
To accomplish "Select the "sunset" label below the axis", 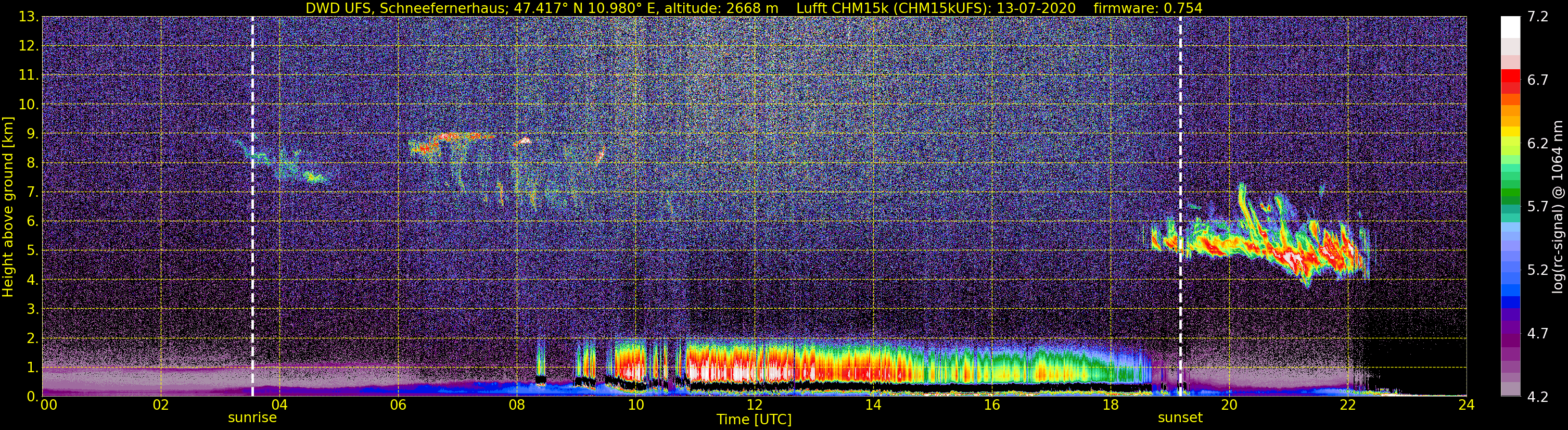I will (1180, 418).
